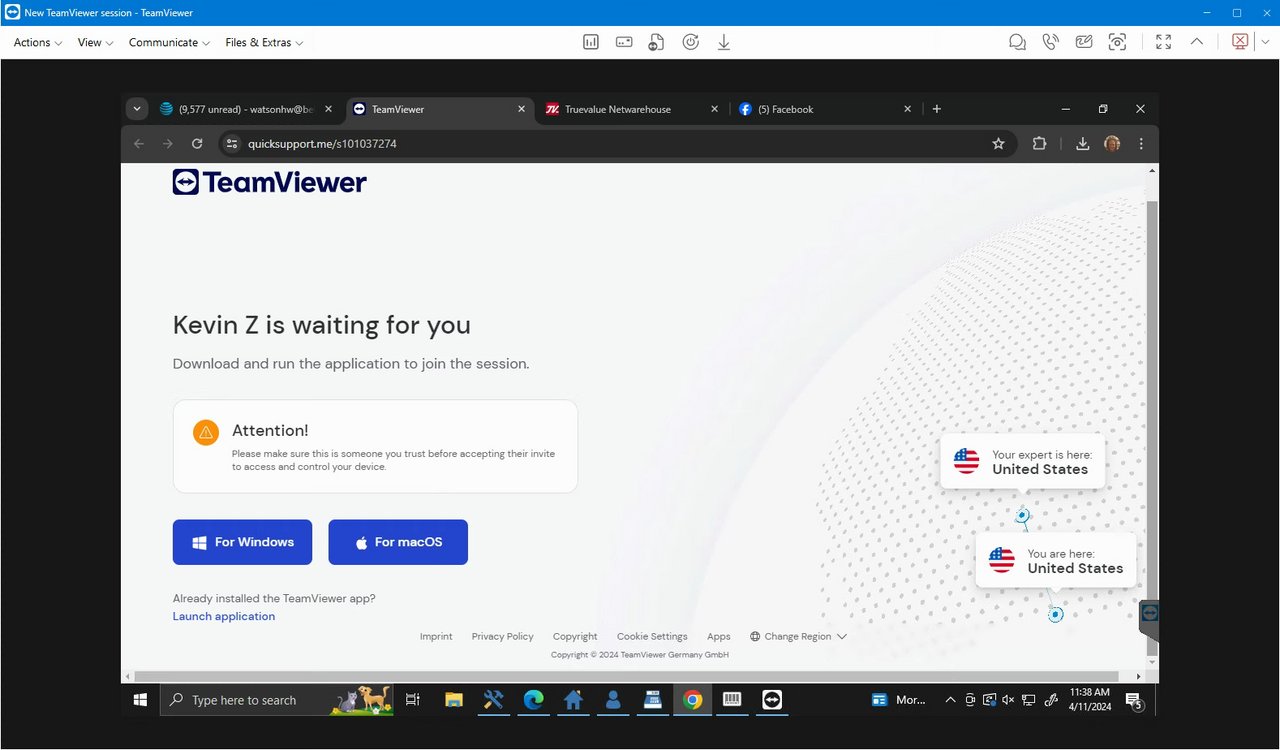This screenshot has width=1280, height=750.
Task: Open the Chrome profile avatar
Action: pyautogui.click(x=1112, y=144)
